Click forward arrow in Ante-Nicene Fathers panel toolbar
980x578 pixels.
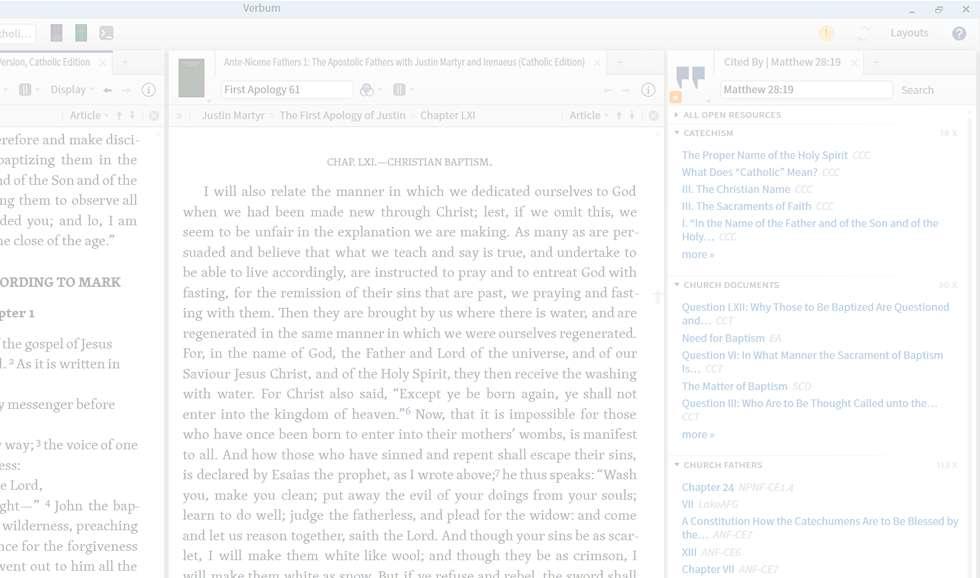(626, 90)
